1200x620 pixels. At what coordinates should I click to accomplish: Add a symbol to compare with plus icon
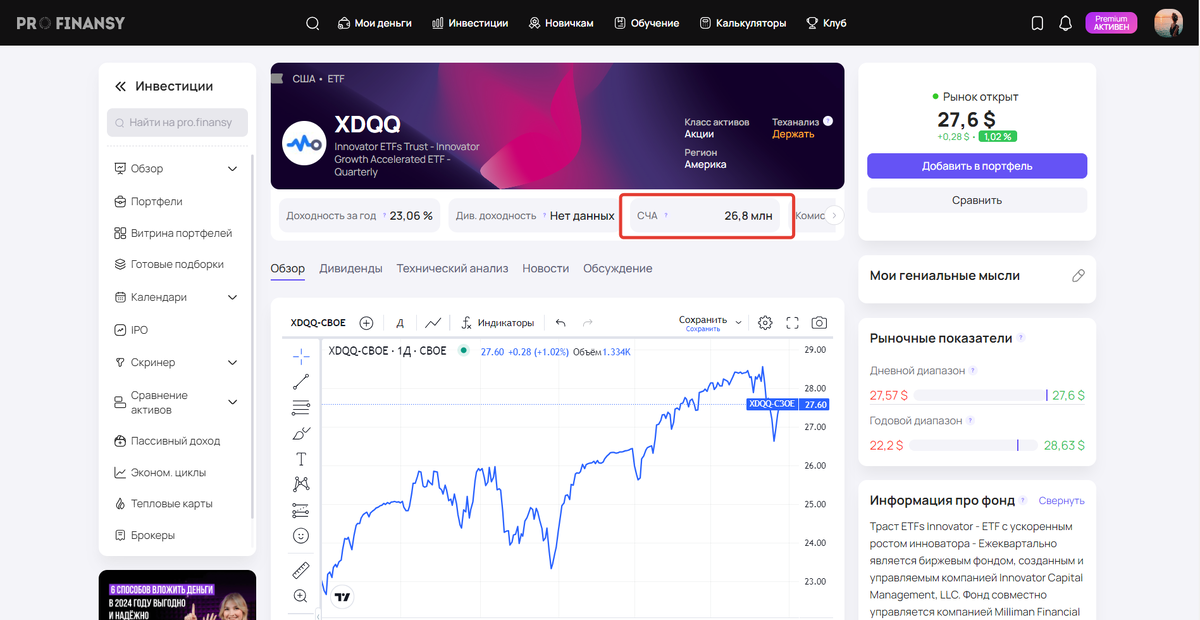[366, 323]
